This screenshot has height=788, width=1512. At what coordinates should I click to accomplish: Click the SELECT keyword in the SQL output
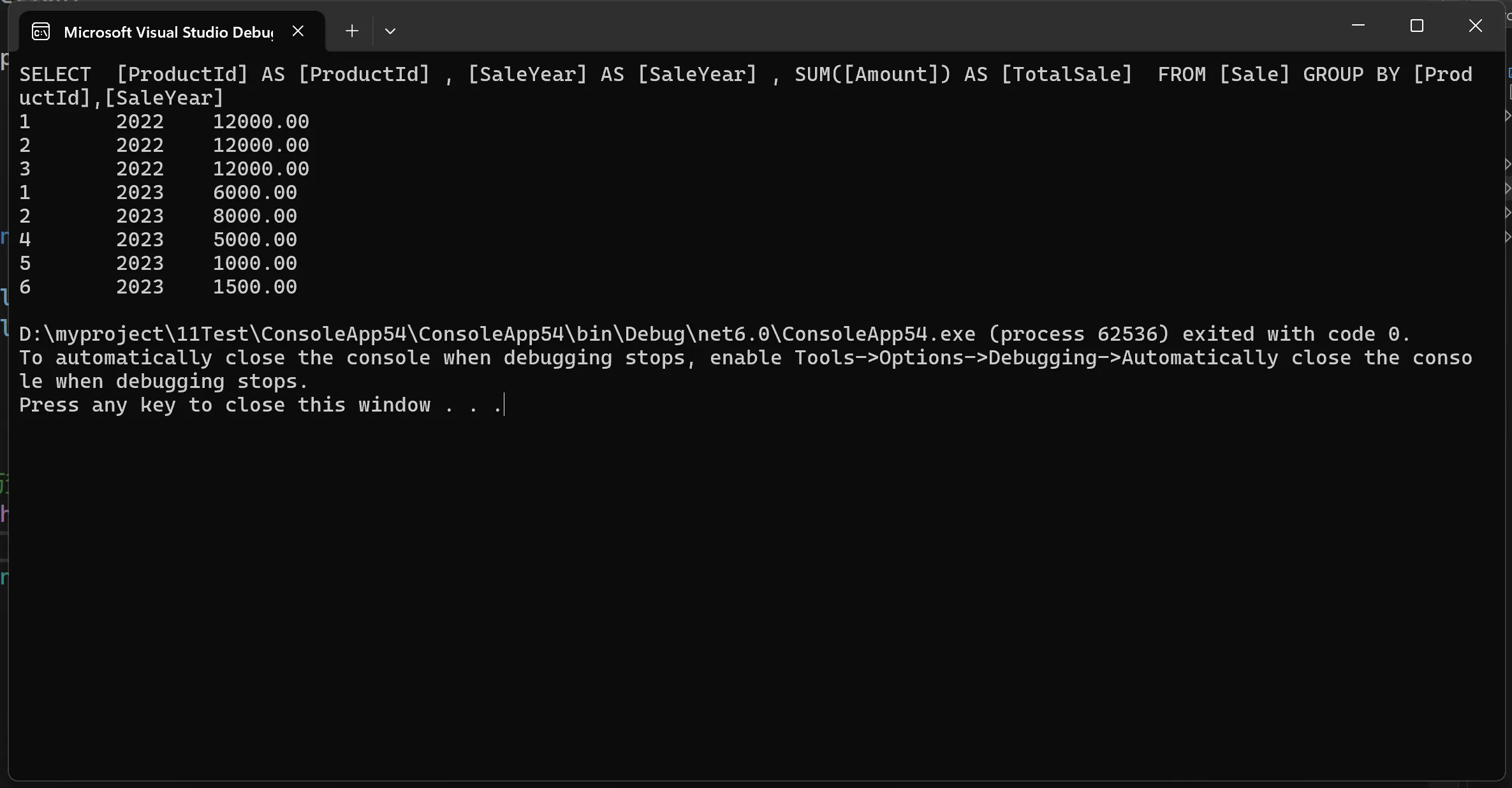pyautogui.click(x=55, y=75)
